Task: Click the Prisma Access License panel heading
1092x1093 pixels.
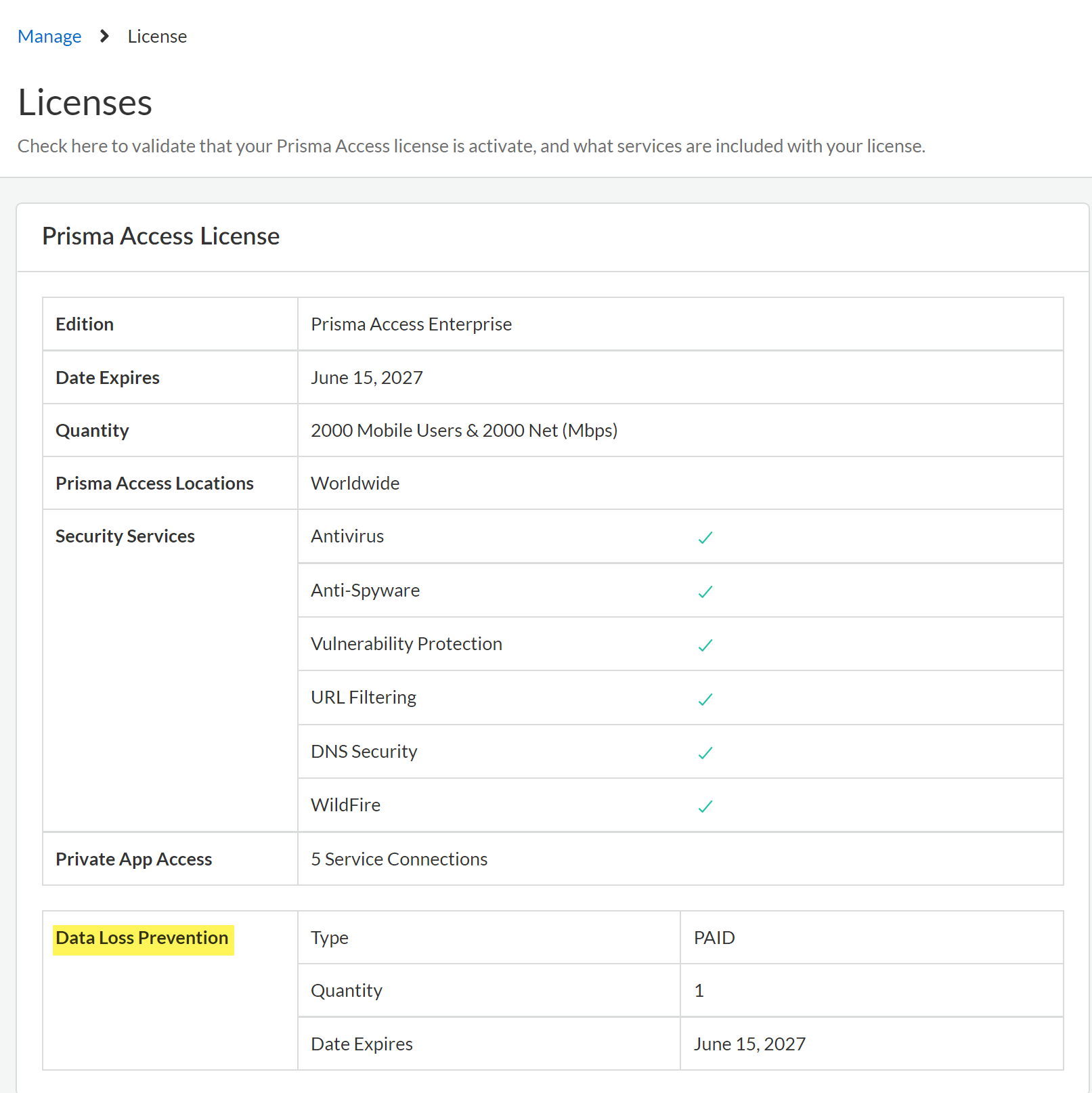Action: point(160,236)
